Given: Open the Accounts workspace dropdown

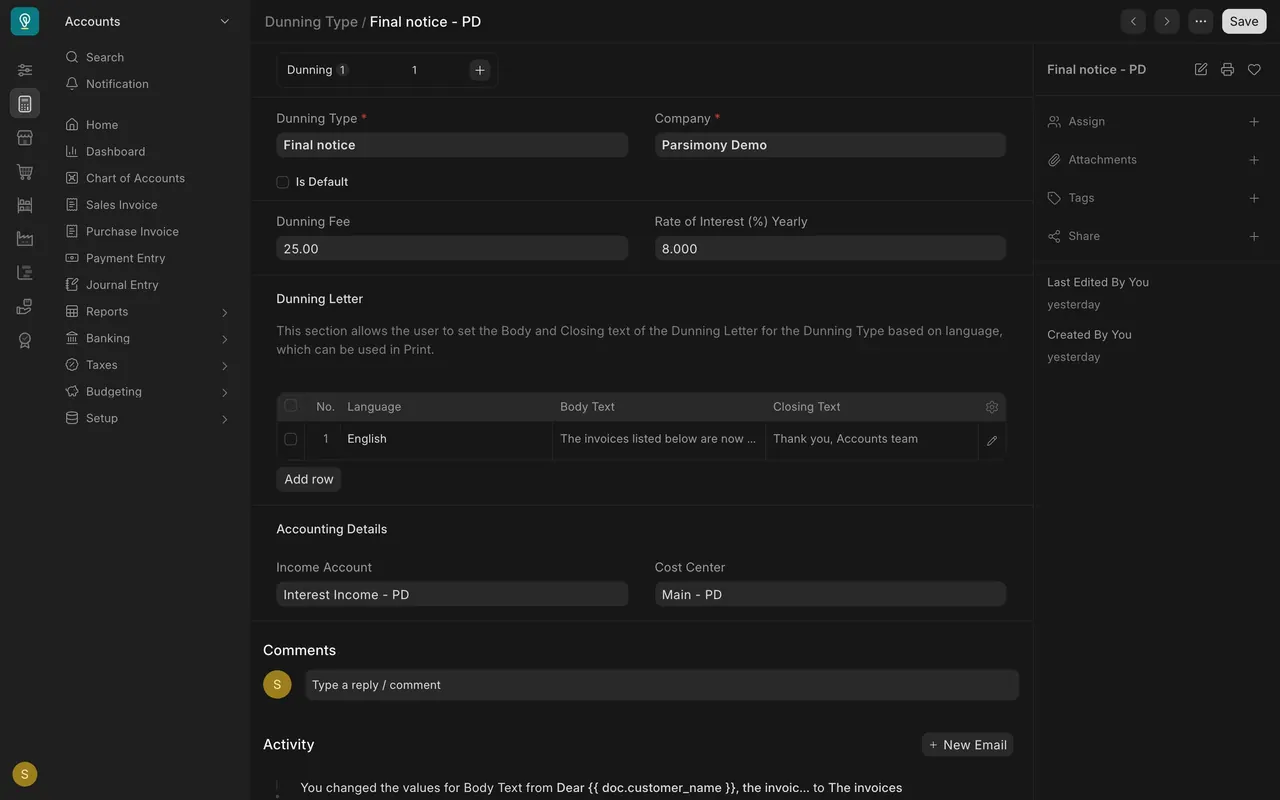Looking at the screenshot, I should pos(148,21).
